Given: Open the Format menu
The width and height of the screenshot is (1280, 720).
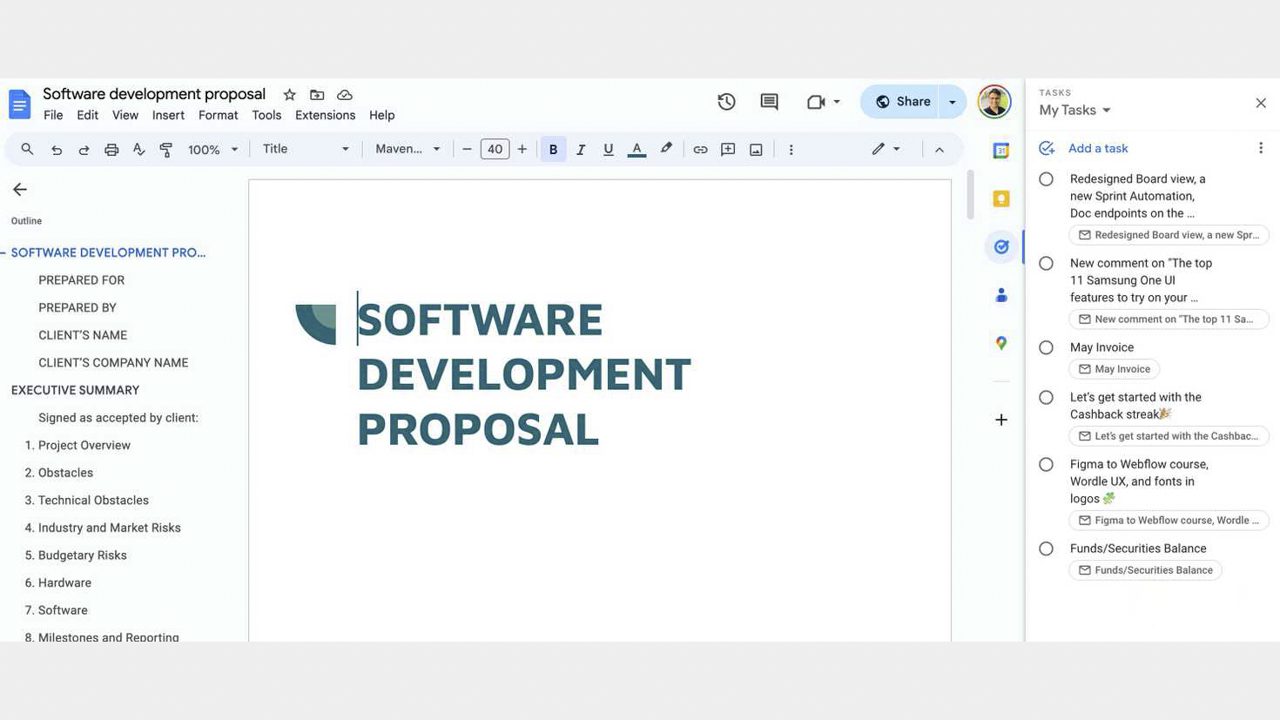Looking at the screenshot, I should 218,115.
